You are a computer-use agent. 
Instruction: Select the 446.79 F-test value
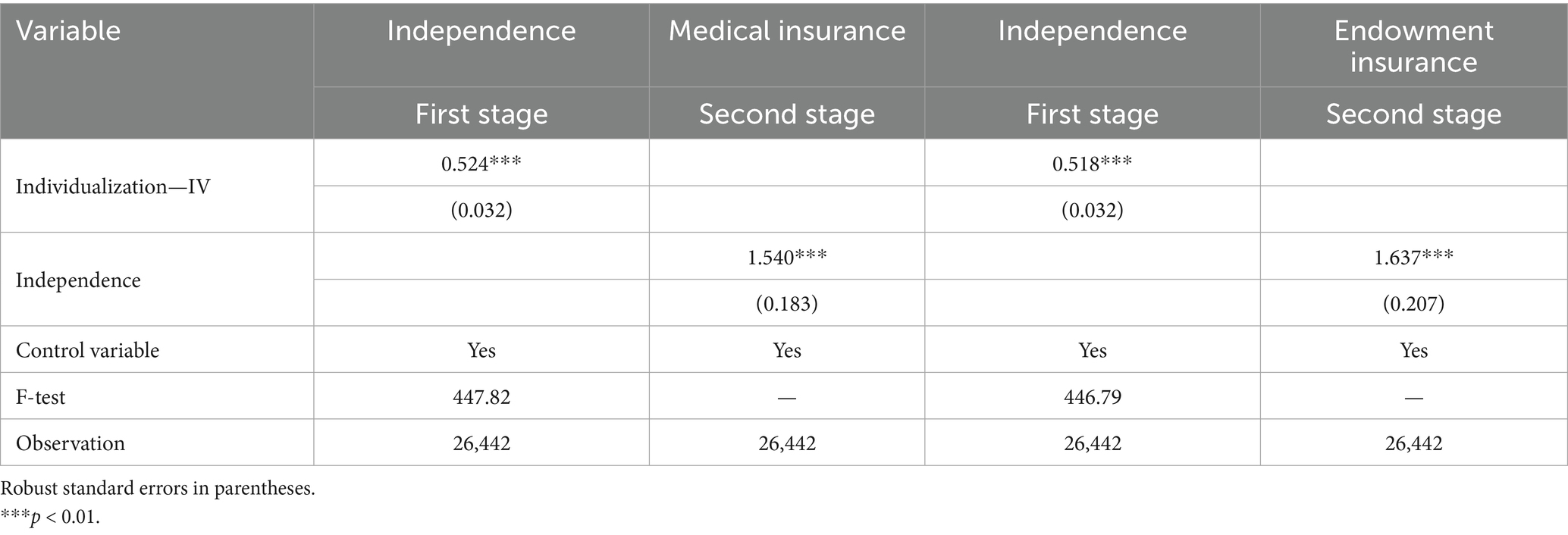(x=1092, y=396)
